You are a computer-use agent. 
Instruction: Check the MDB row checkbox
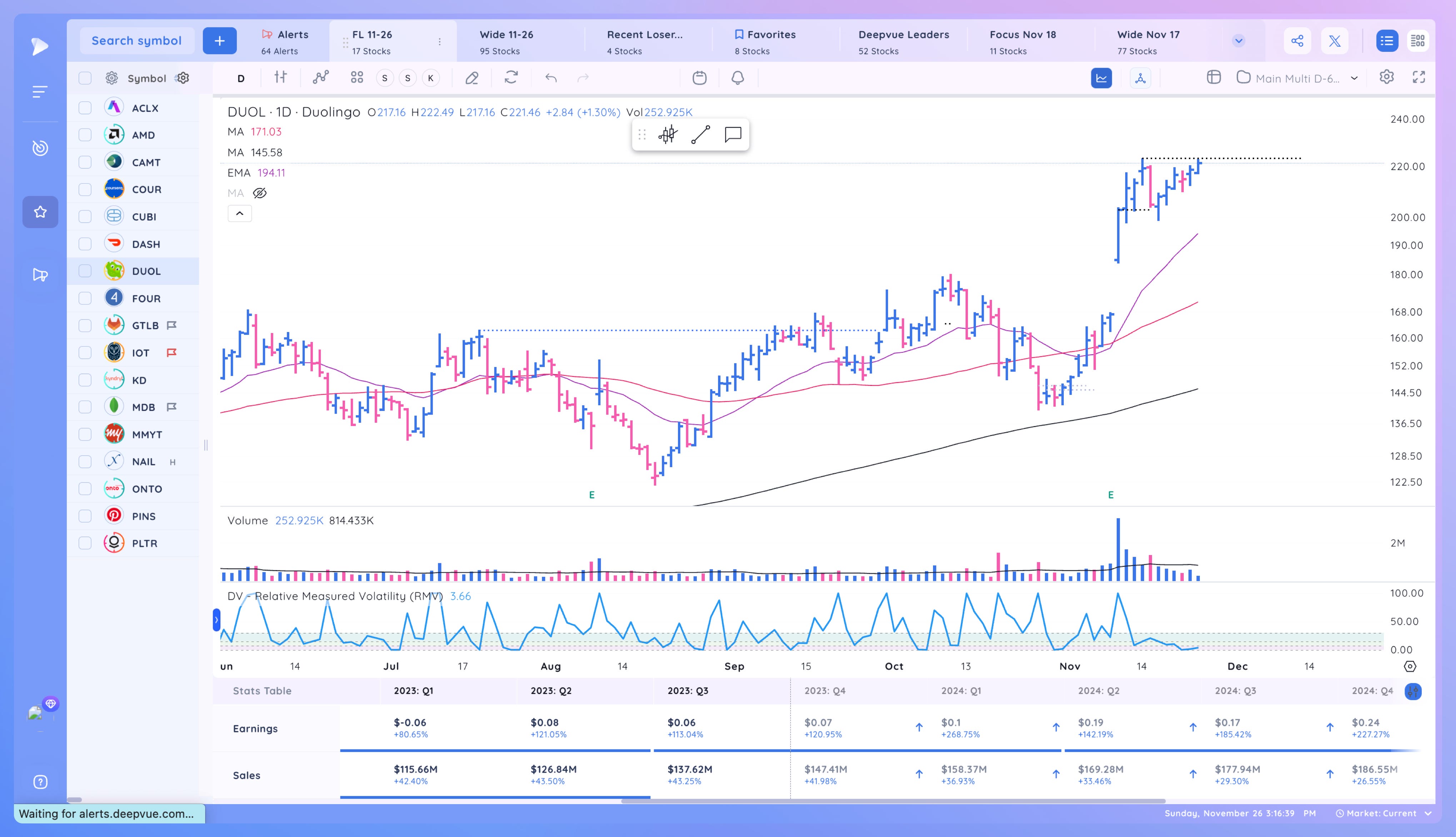[85, 407]
